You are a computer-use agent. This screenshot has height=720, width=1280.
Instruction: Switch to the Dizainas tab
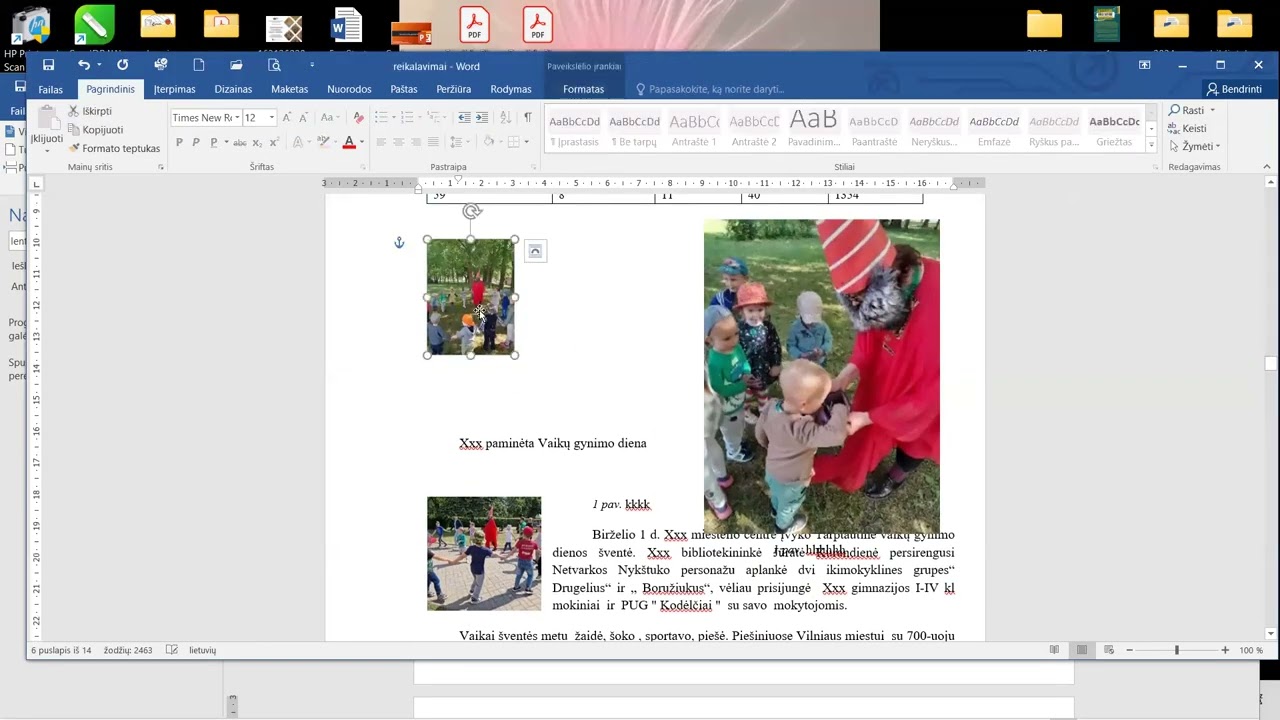(x=233, y=89)
